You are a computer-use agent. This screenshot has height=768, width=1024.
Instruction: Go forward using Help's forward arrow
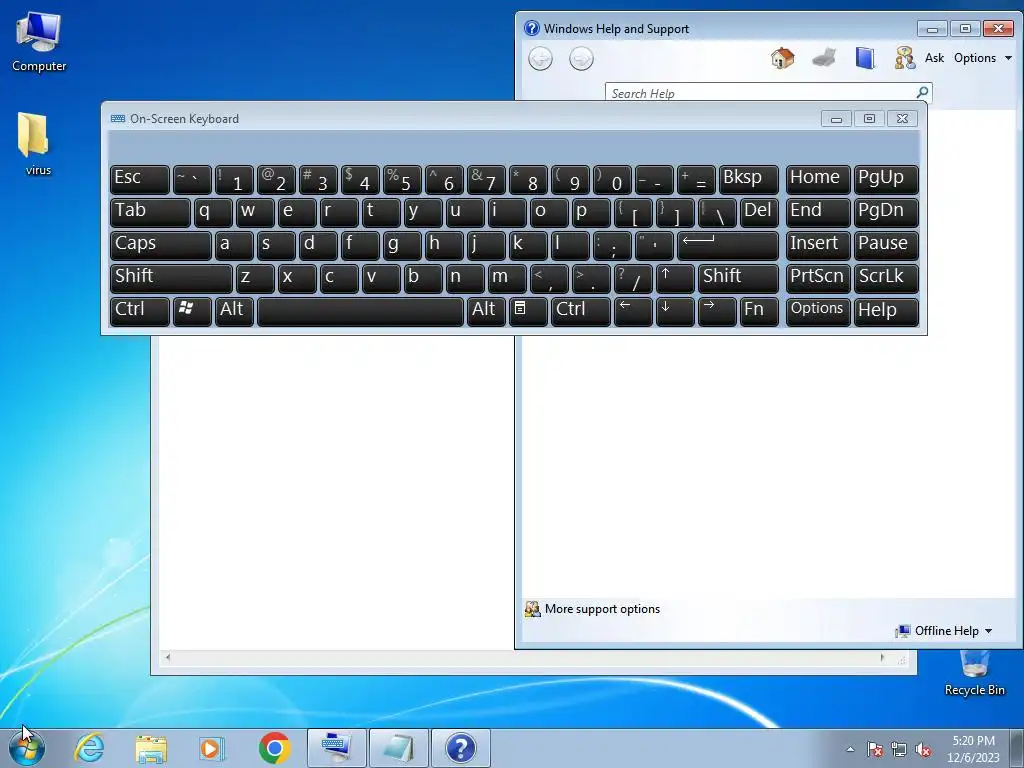[581, 59]
